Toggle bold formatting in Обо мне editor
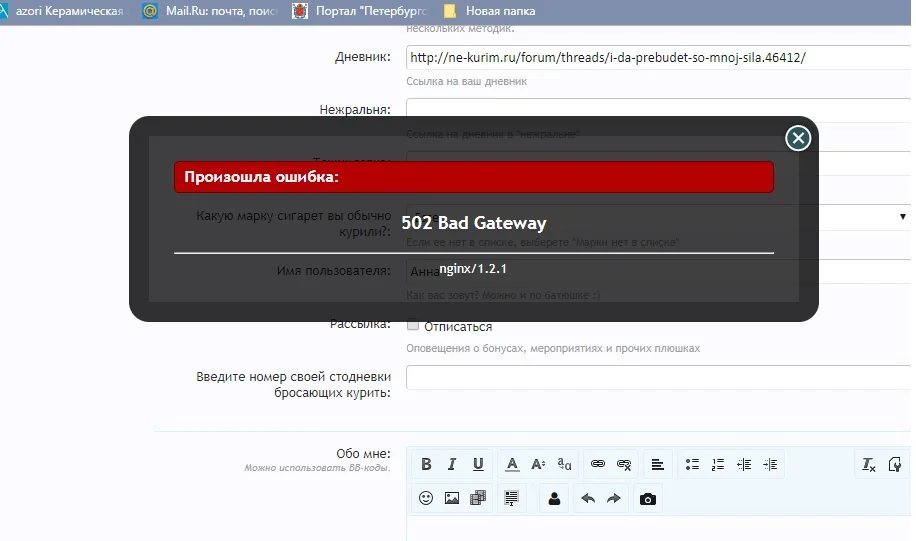 click(426, 464)
